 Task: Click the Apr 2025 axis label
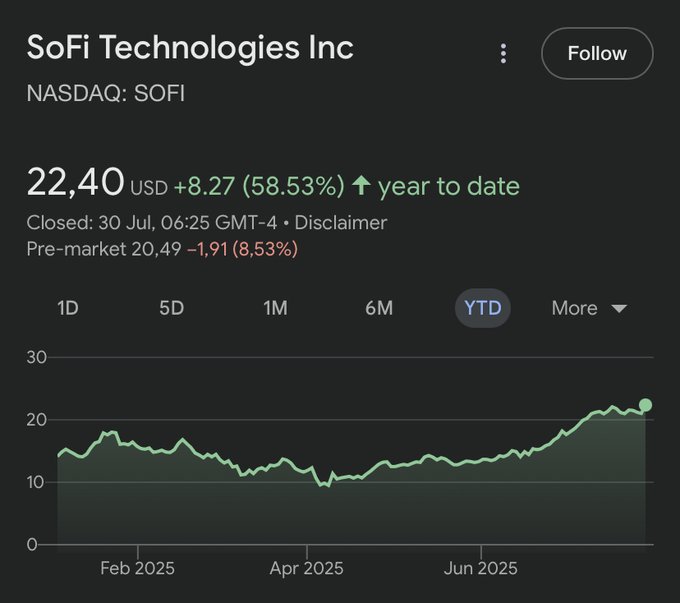(x=306, y=568)
